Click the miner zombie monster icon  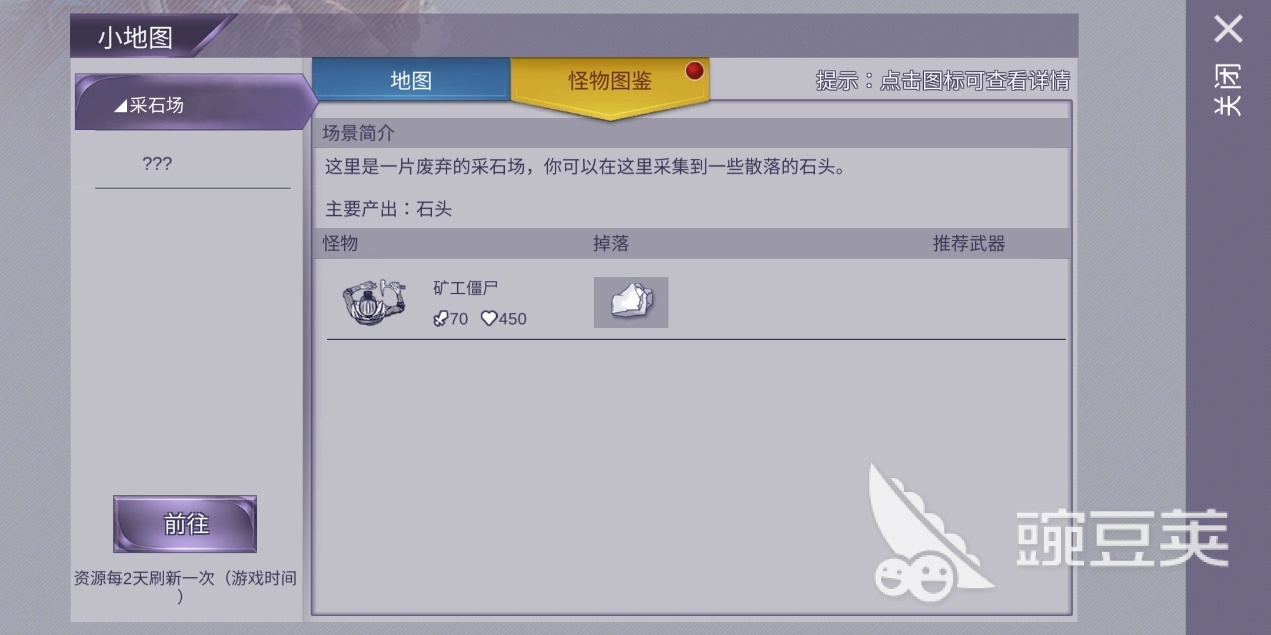click(x=374, y=301)
